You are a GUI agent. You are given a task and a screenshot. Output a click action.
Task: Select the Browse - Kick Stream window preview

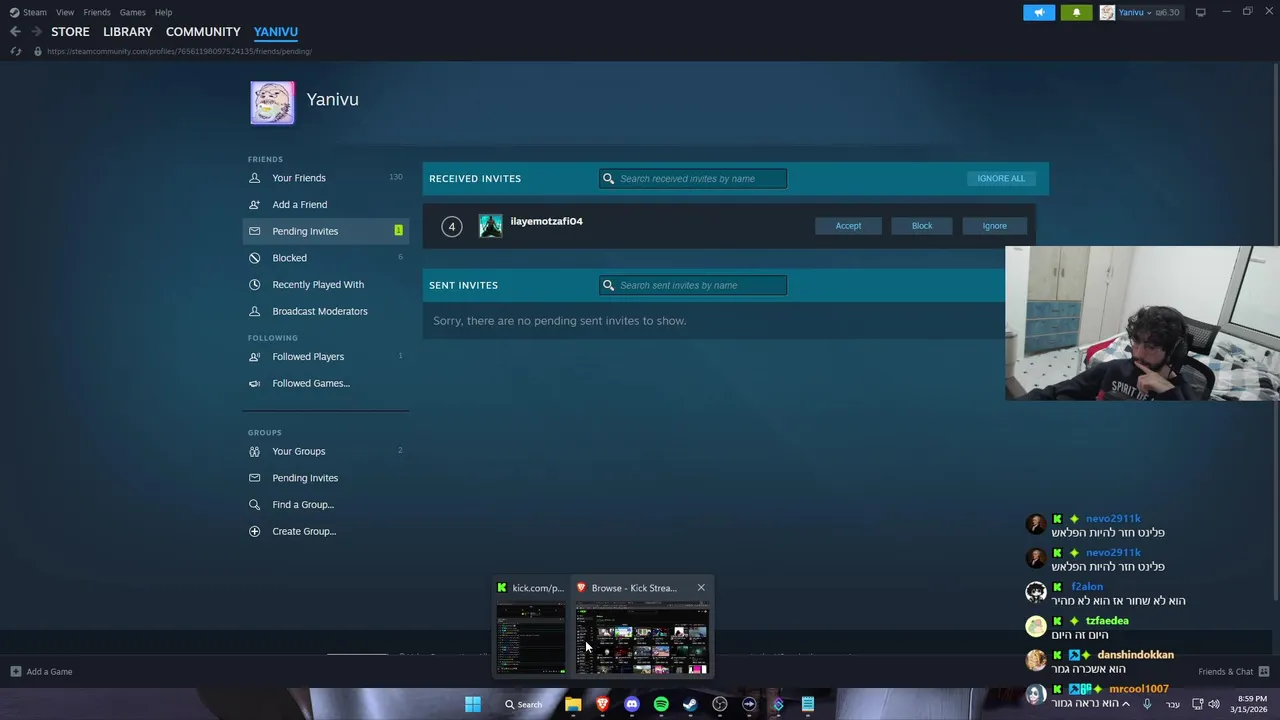(x=642, y=627)
